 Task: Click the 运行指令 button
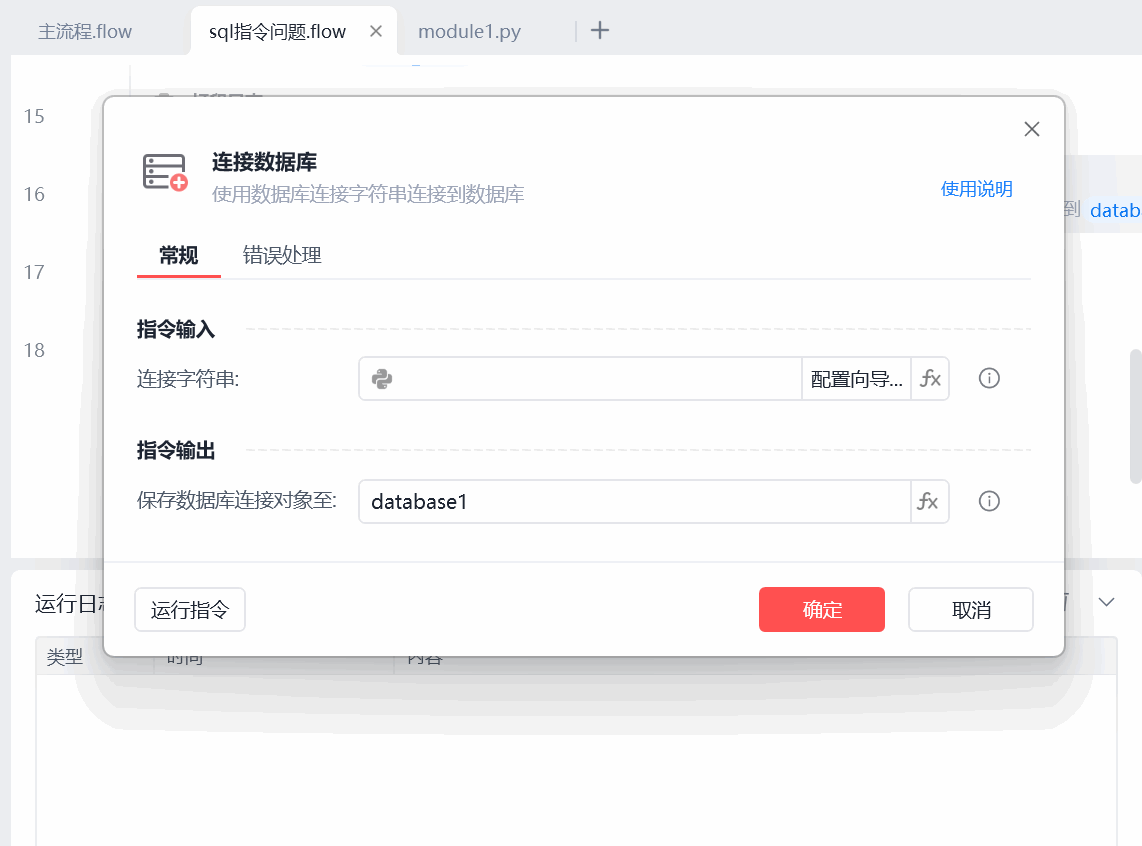[x=189, y=610]
